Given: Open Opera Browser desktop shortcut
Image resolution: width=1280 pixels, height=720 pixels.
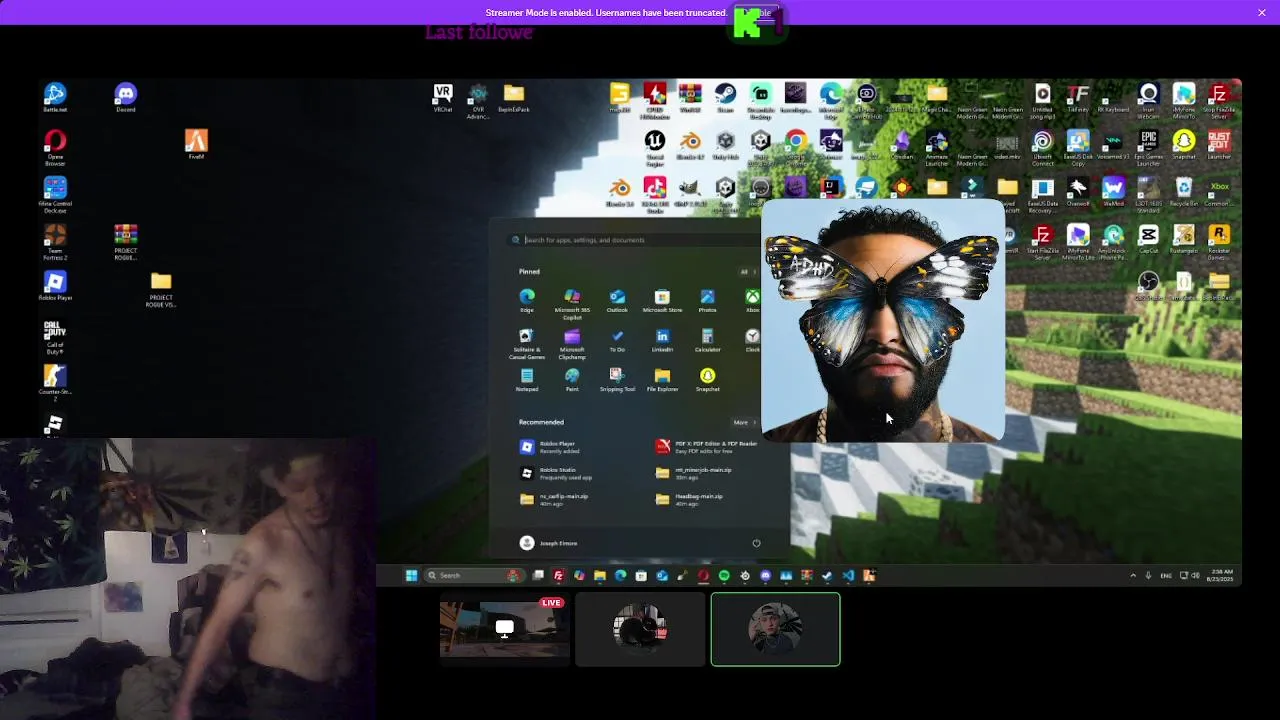Looking at the screenshot, I should click(55, 147).
